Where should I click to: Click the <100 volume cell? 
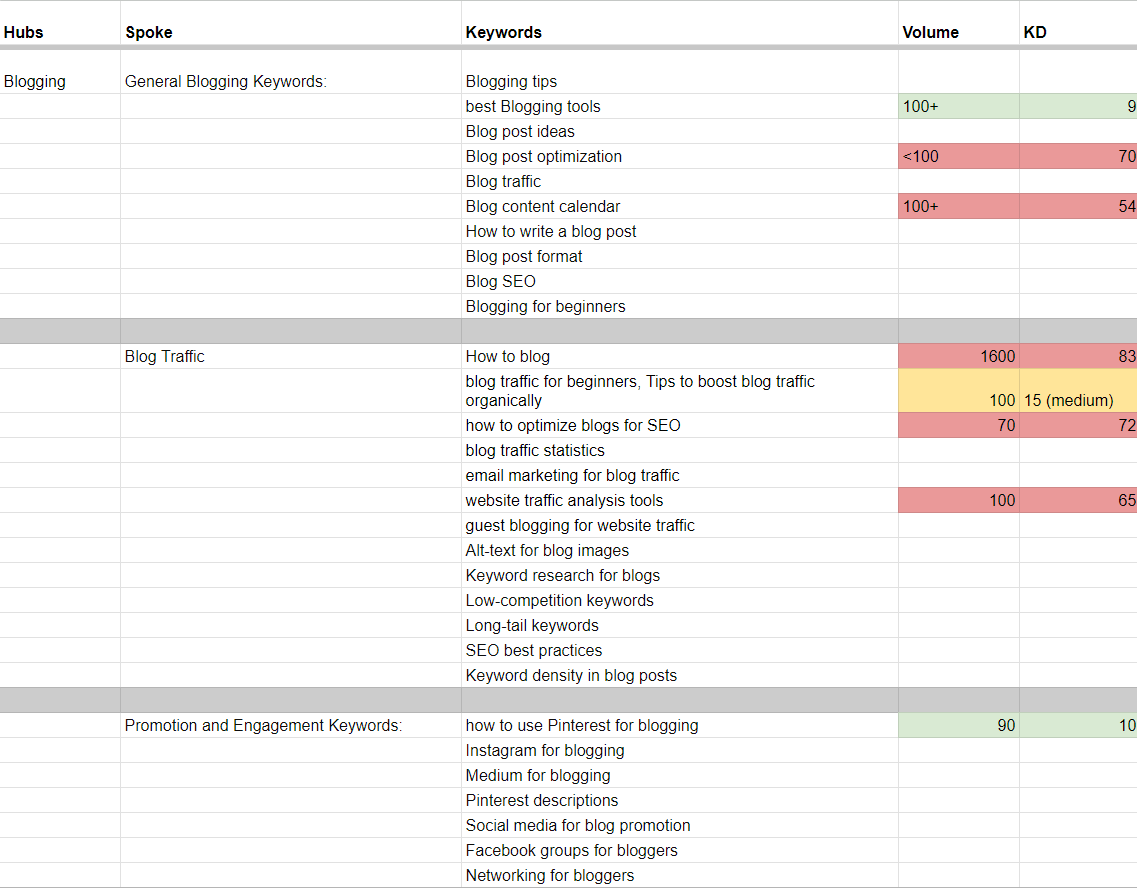click(959, 157)
